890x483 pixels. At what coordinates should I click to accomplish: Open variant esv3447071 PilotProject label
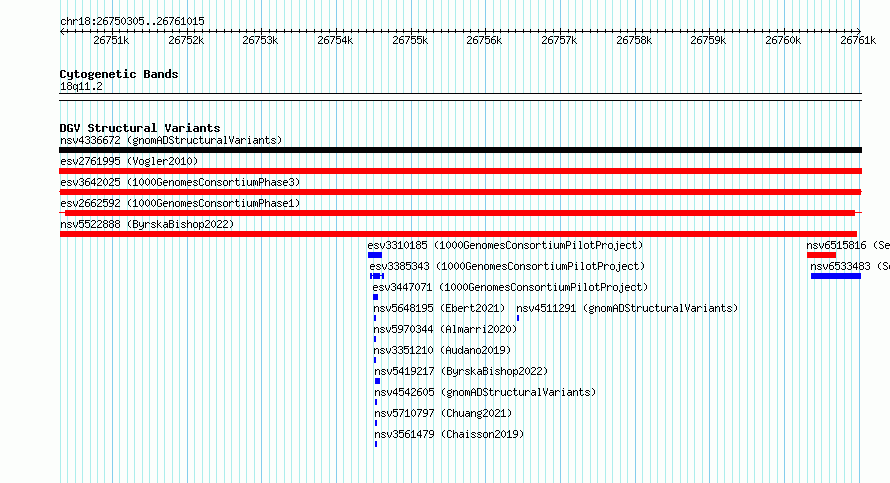pos(510,287)
